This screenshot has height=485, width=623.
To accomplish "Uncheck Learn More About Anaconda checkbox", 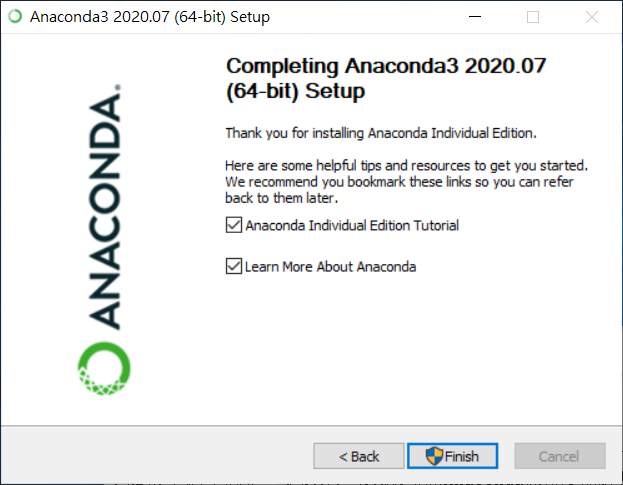I will click(234, 266).
